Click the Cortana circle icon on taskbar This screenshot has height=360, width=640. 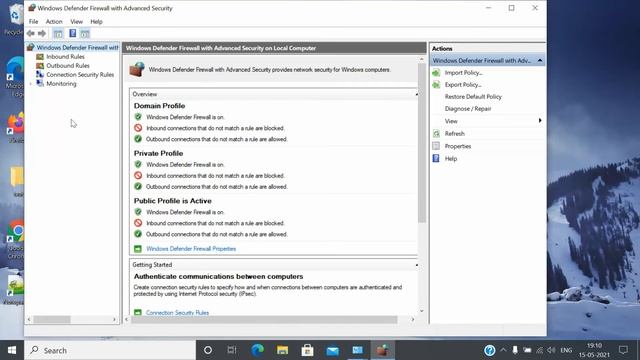tap(208, 350)
